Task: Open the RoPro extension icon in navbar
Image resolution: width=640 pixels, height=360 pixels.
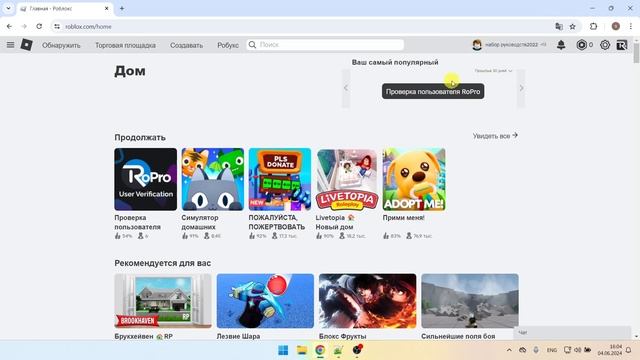Action: [x=622, y=45]
